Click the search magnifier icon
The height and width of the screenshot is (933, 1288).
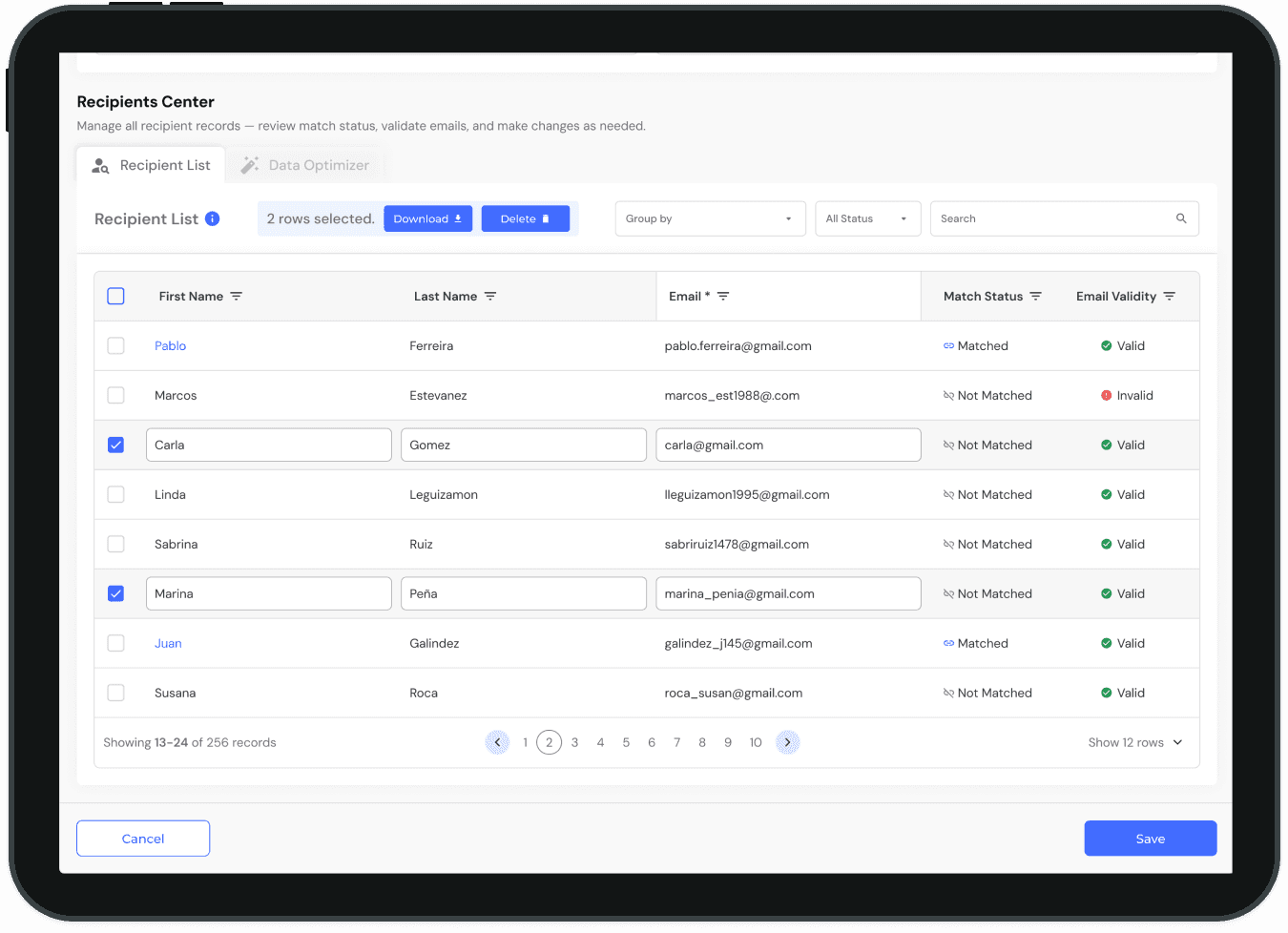tap(1181, 218)
